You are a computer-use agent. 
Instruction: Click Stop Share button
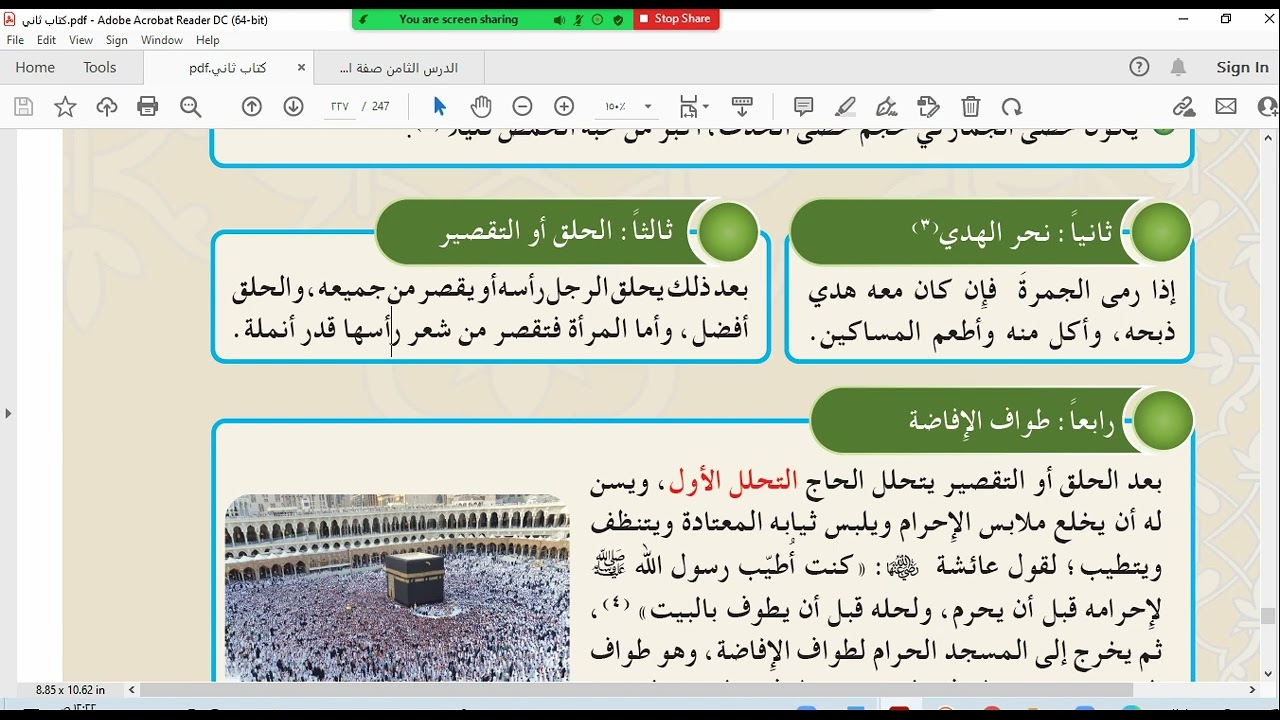[x=676, y=19]
